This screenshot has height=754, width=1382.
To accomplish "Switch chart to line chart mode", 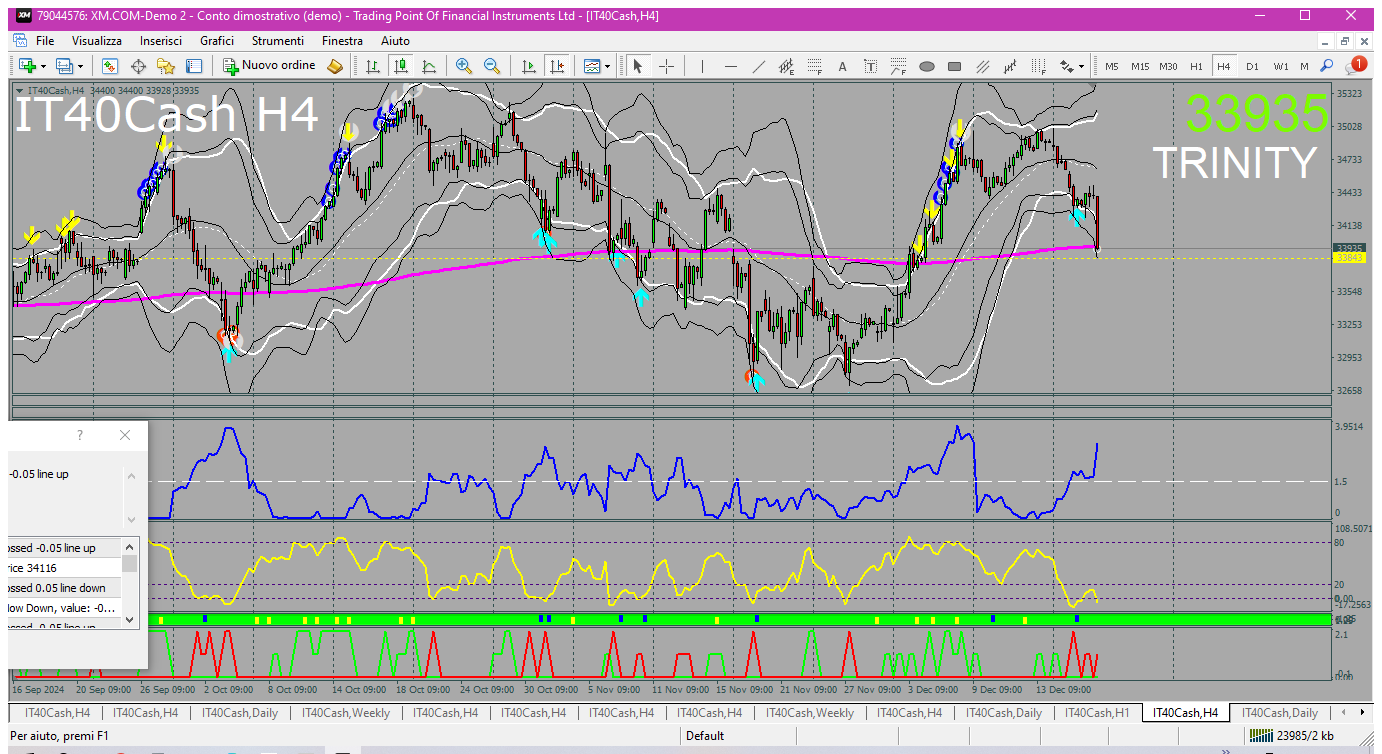I will click(x=429, y=66).
